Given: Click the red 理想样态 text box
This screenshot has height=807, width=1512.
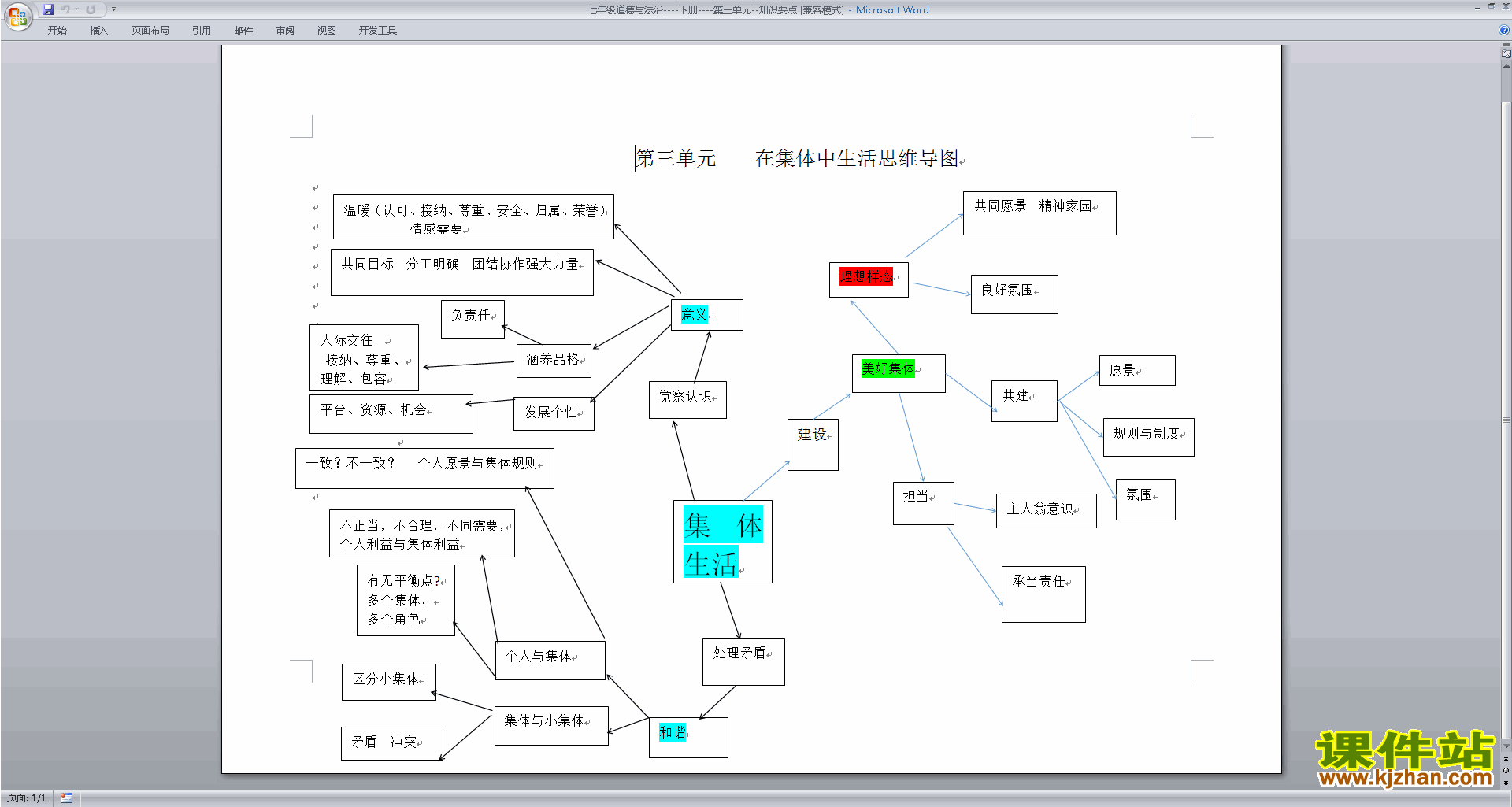Looking at the screenshot, I should coord(869,279).
